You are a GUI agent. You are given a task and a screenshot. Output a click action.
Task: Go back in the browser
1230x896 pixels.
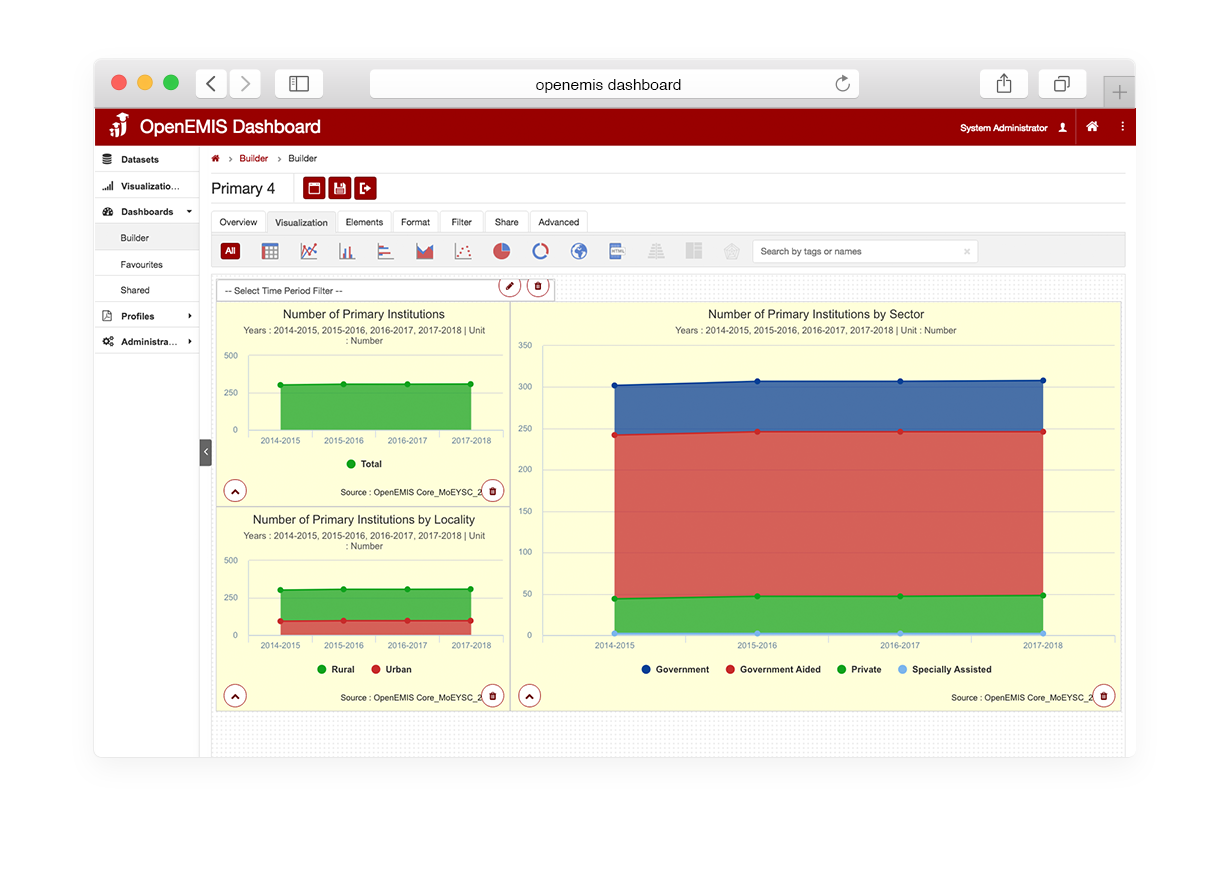coord(211,84)
